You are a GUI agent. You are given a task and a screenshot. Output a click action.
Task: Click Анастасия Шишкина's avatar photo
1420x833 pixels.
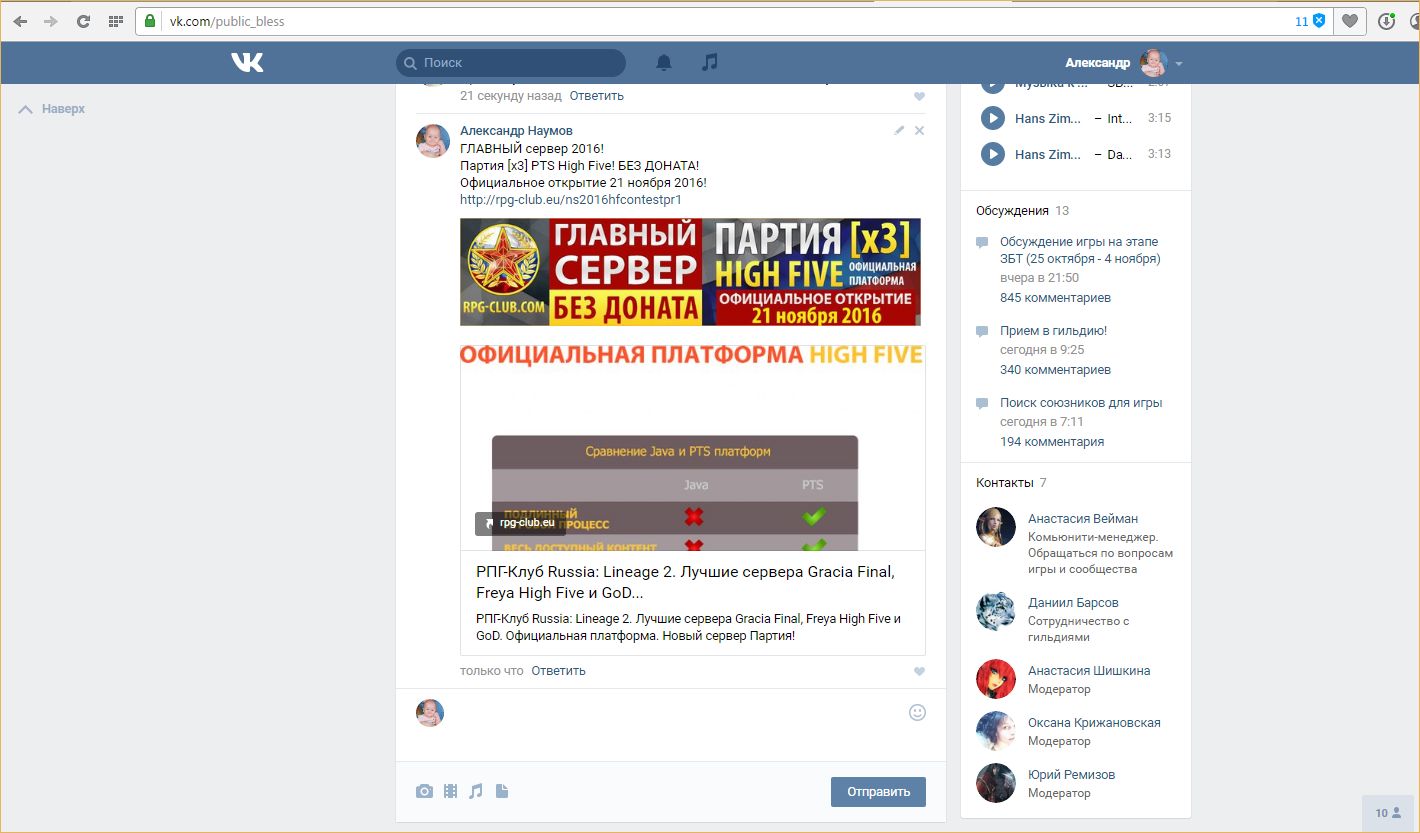click(996, 679)
